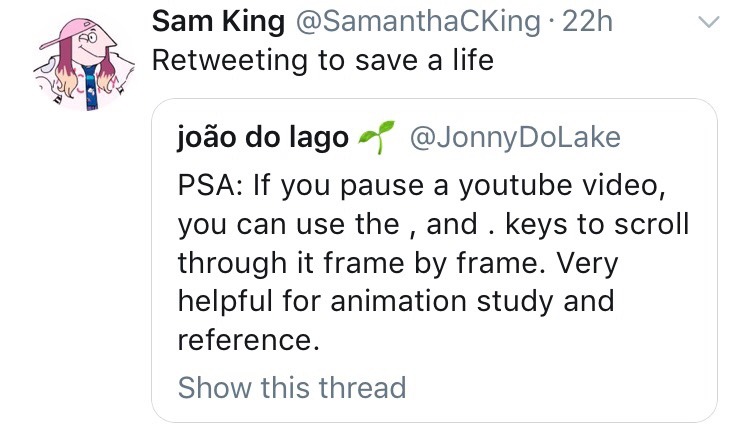Select the "Retweeting to save a life" text
This screenshot has height=428, width=750.
tap(322, 60)
